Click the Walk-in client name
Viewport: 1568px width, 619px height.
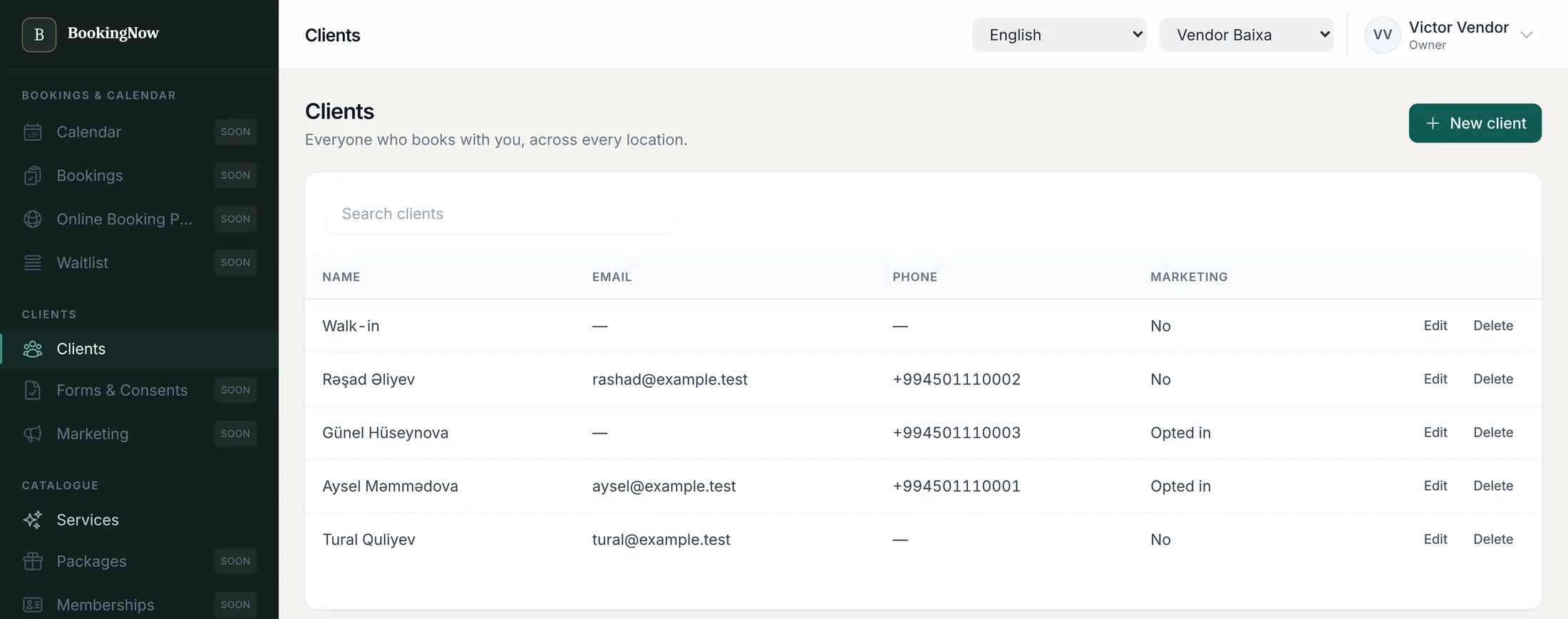[x=351, y=326]
